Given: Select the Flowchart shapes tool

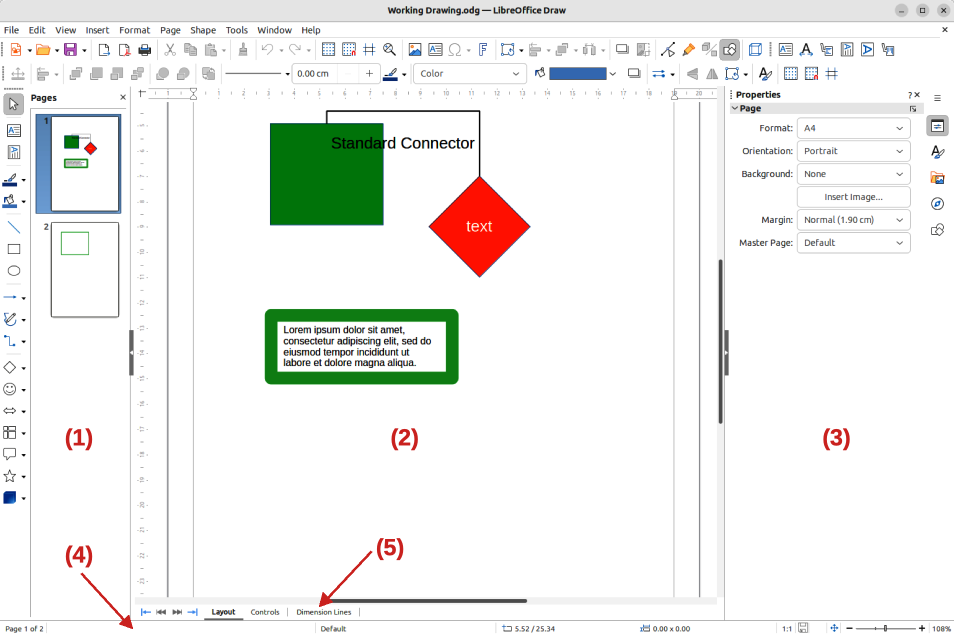Looking at the screenshot, I should 10,432.
